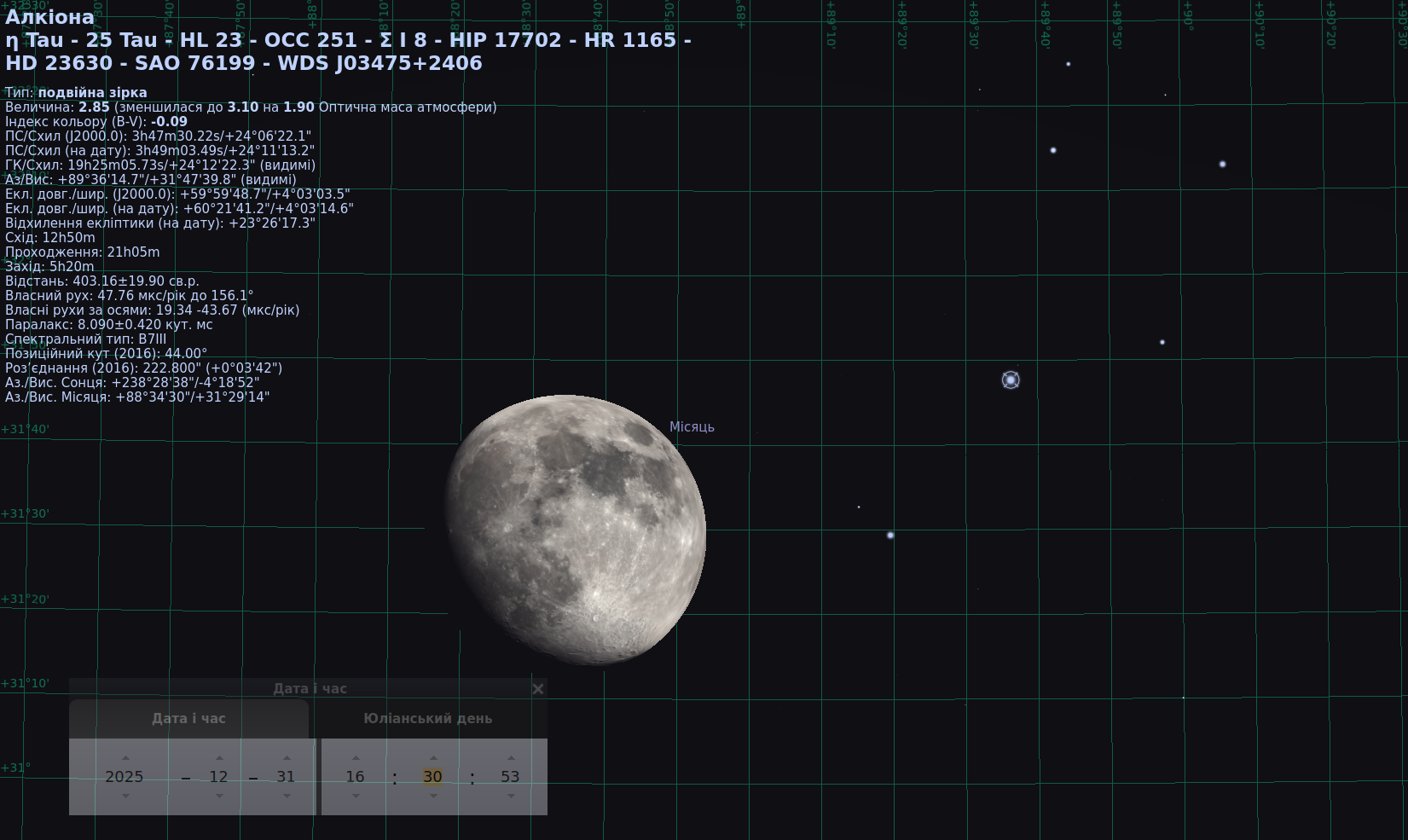This screenshot has height=840, width=1408.
Task: Click the seconds field showing 53
Action: (x=510, y=777)
